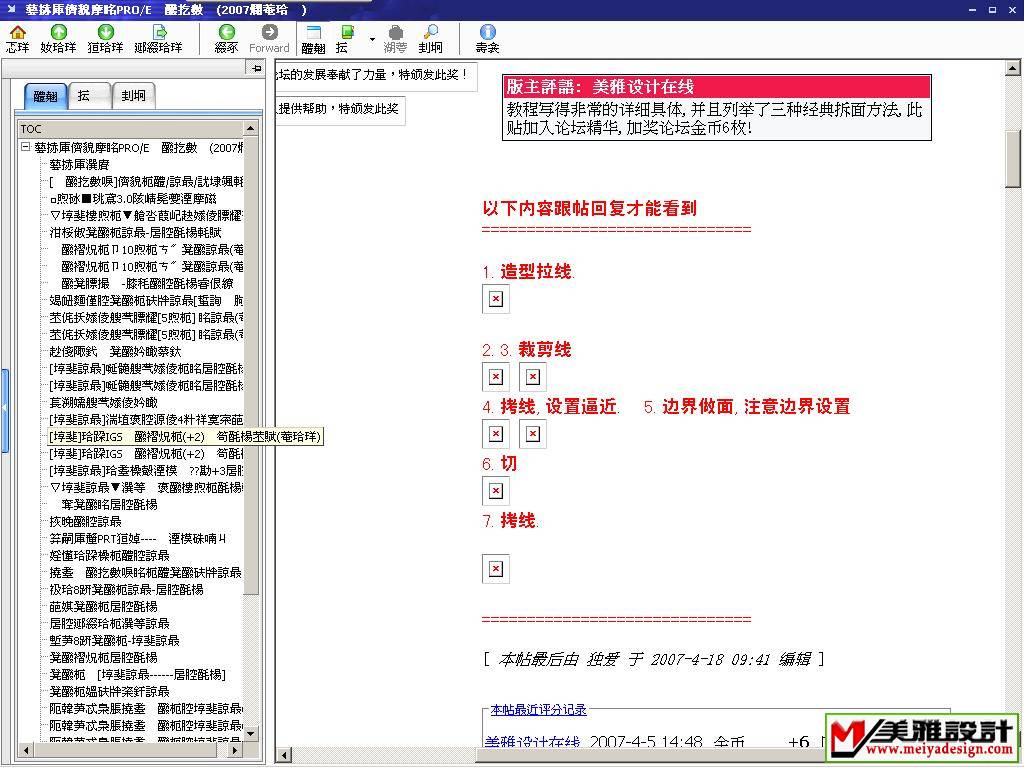Click the broken image under '造型拉线'

496,299
